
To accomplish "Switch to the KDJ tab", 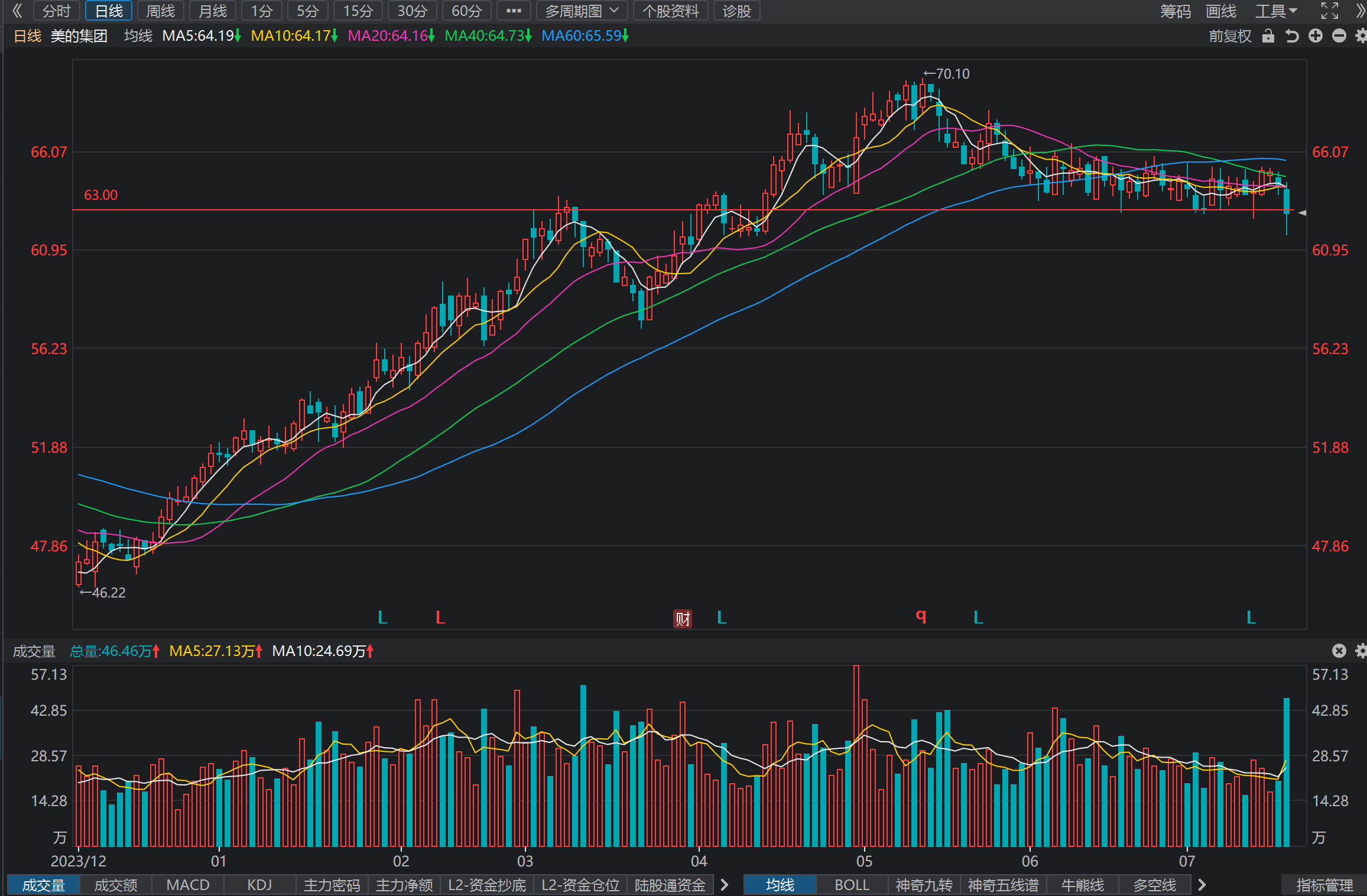I will 259,885.
